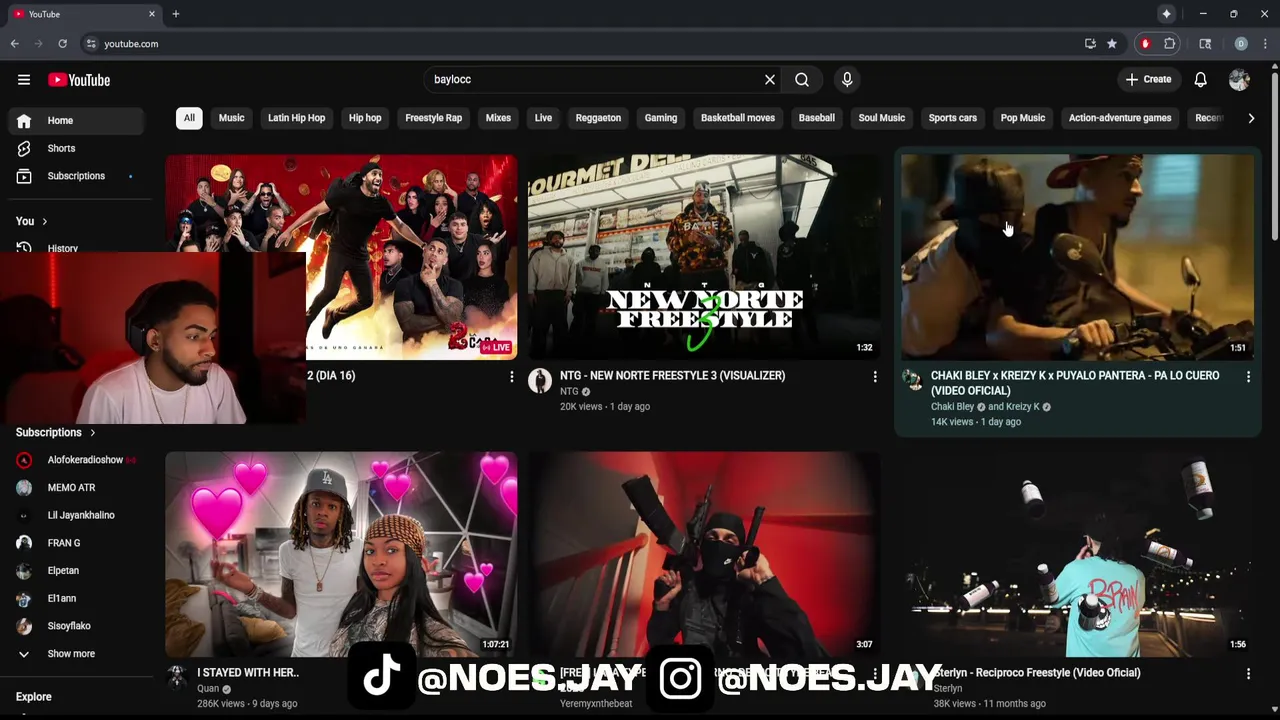Select the Baseball chip
The width and height of the screenshot is (1280, 720).
(817, 118)
